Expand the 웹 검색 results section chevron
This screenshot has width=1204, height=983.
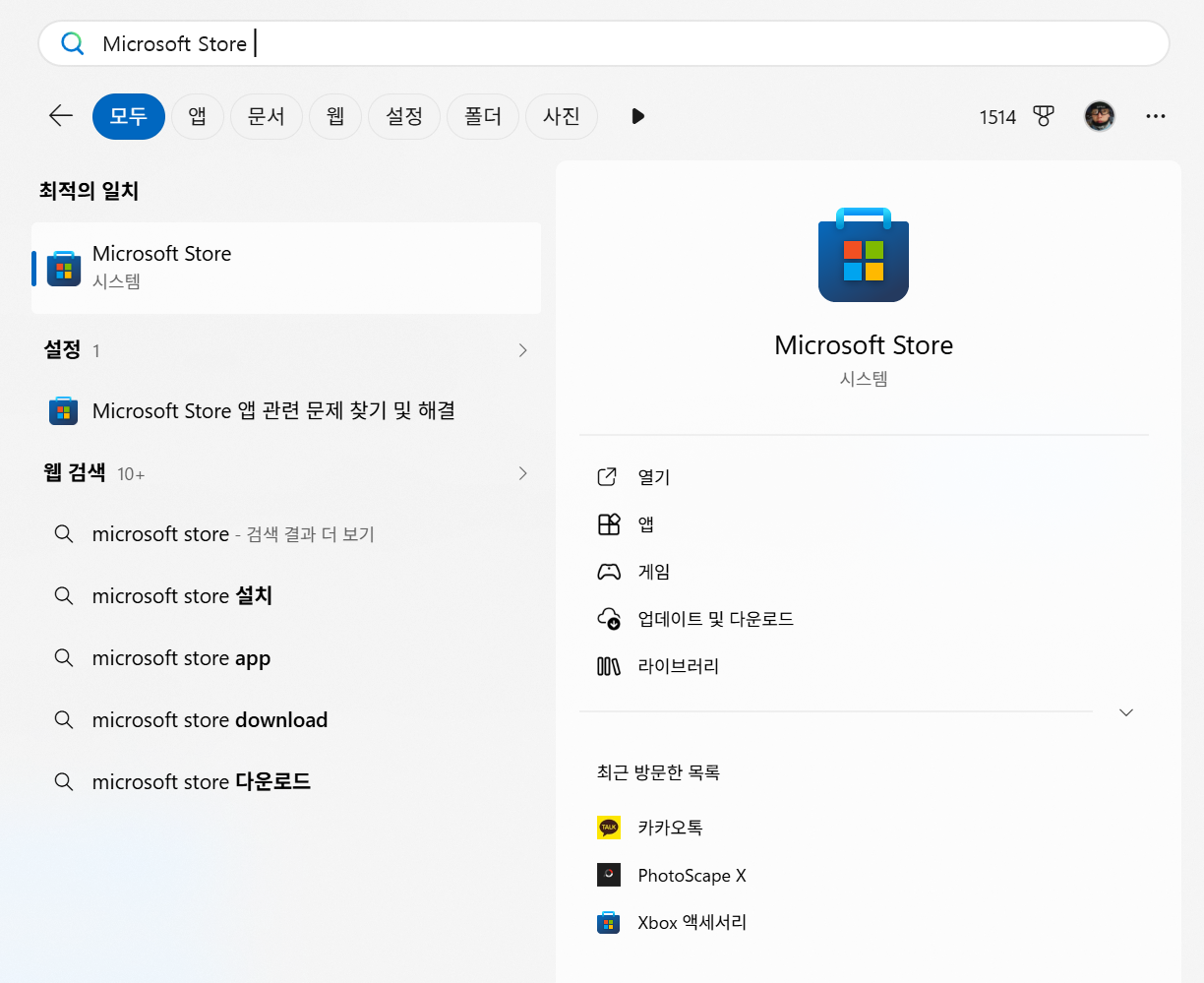click(x=522, y=473)
